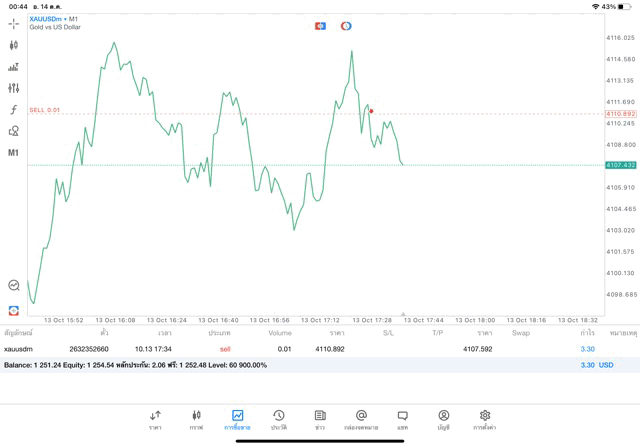This screenshot has height=447, width=640.
Task: Toggle the circular red-blue icon atop chart
Action: tap(346, 26)
